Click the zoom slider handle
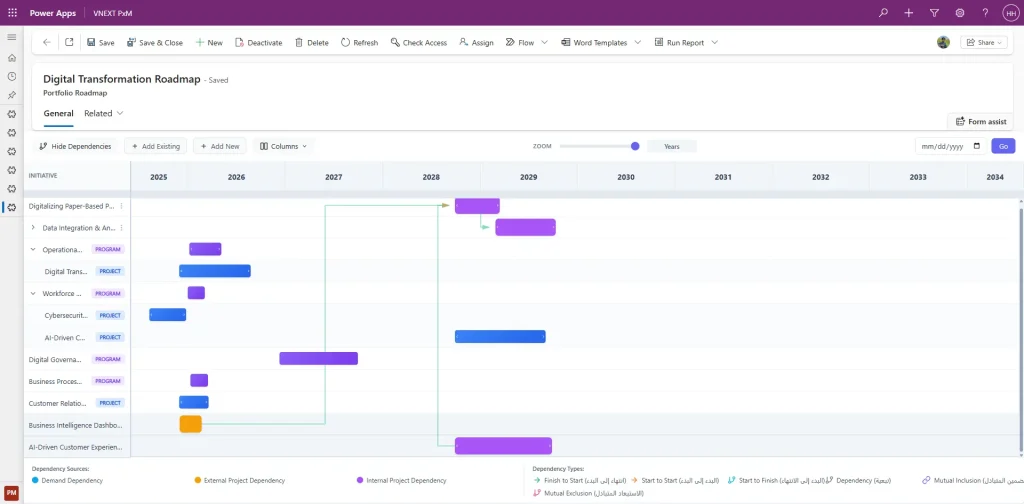Image resolution: width=1024 pixels, height=504 pixels. click(635, 146)
